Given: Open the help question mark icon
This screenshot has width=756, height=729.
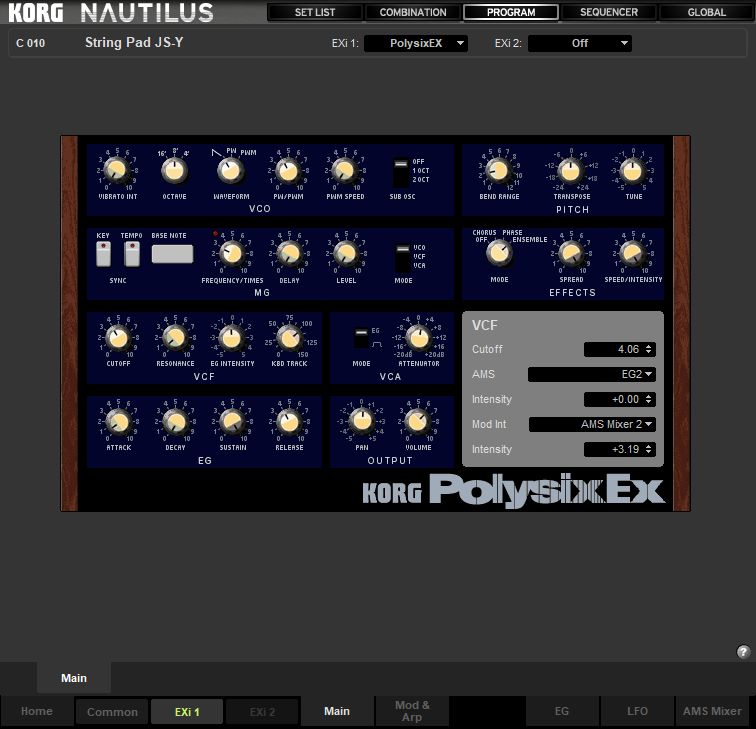Looking at the screenshot, I should point(743,652).
